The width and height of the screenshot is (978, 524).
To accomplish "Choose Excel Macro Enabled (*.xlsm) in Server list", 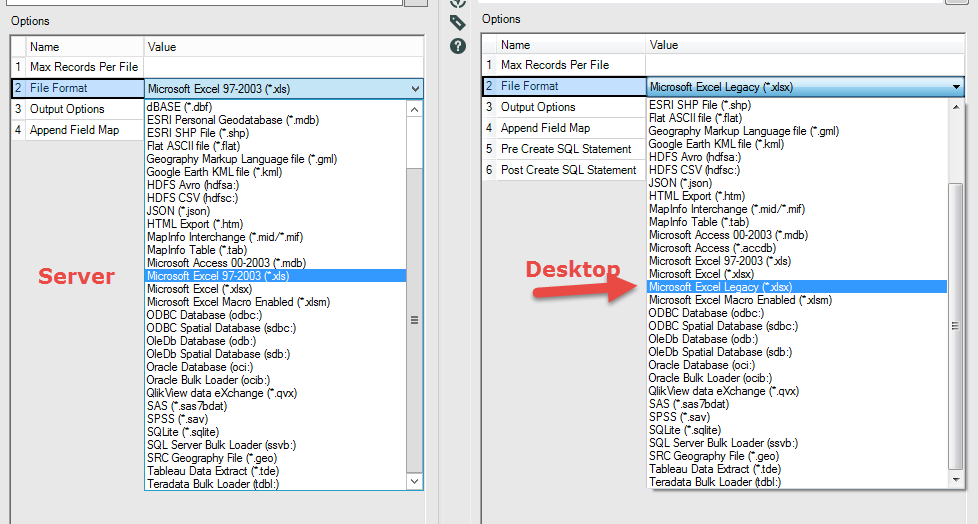I will click(238, 302).
